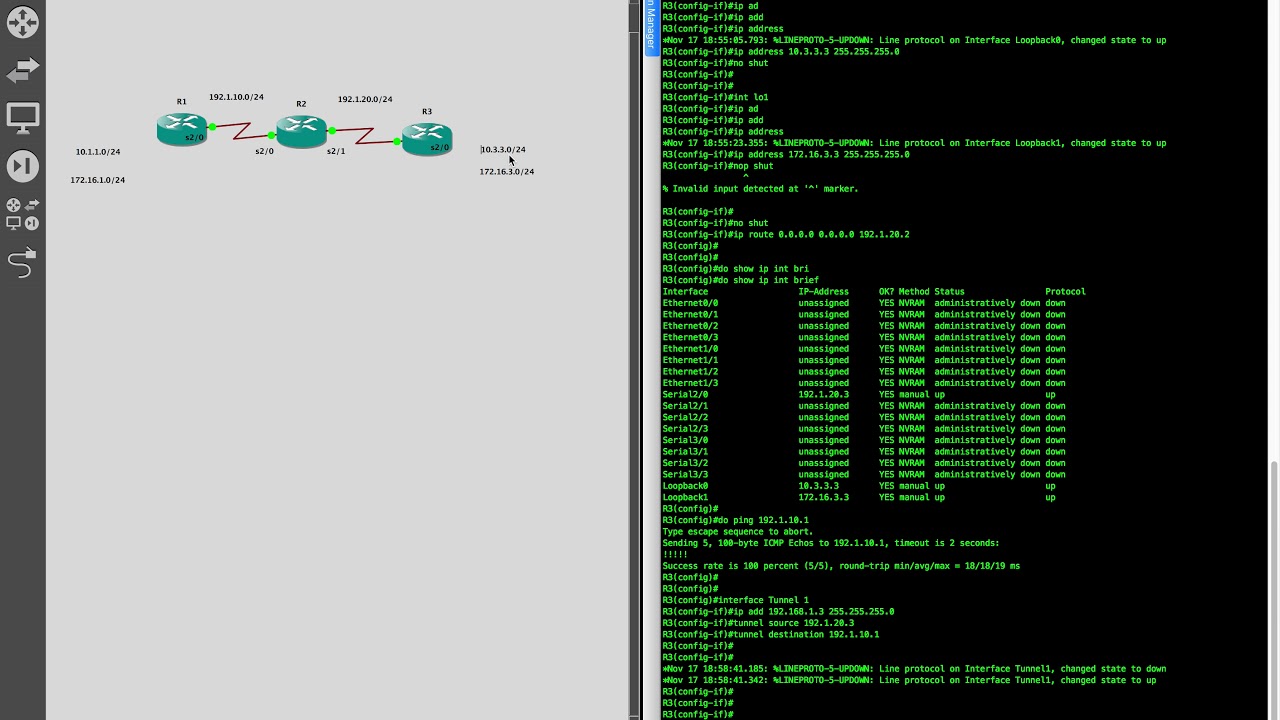Select router R3 in the topology
Screen dimensions: 1280x720
click(427, 139)
